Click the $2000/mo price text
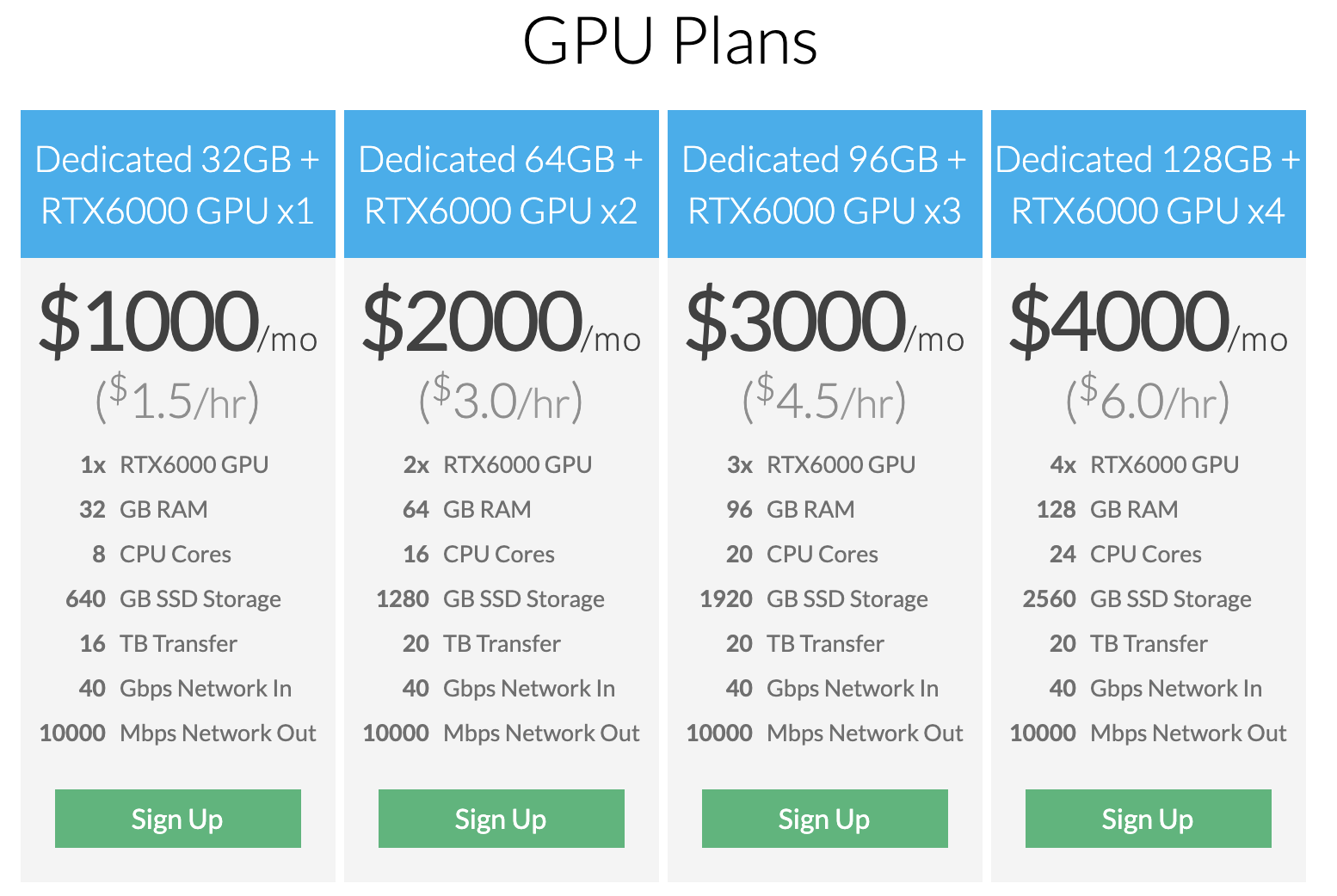This screenshot has height=896, width=1337. point(501,322)
